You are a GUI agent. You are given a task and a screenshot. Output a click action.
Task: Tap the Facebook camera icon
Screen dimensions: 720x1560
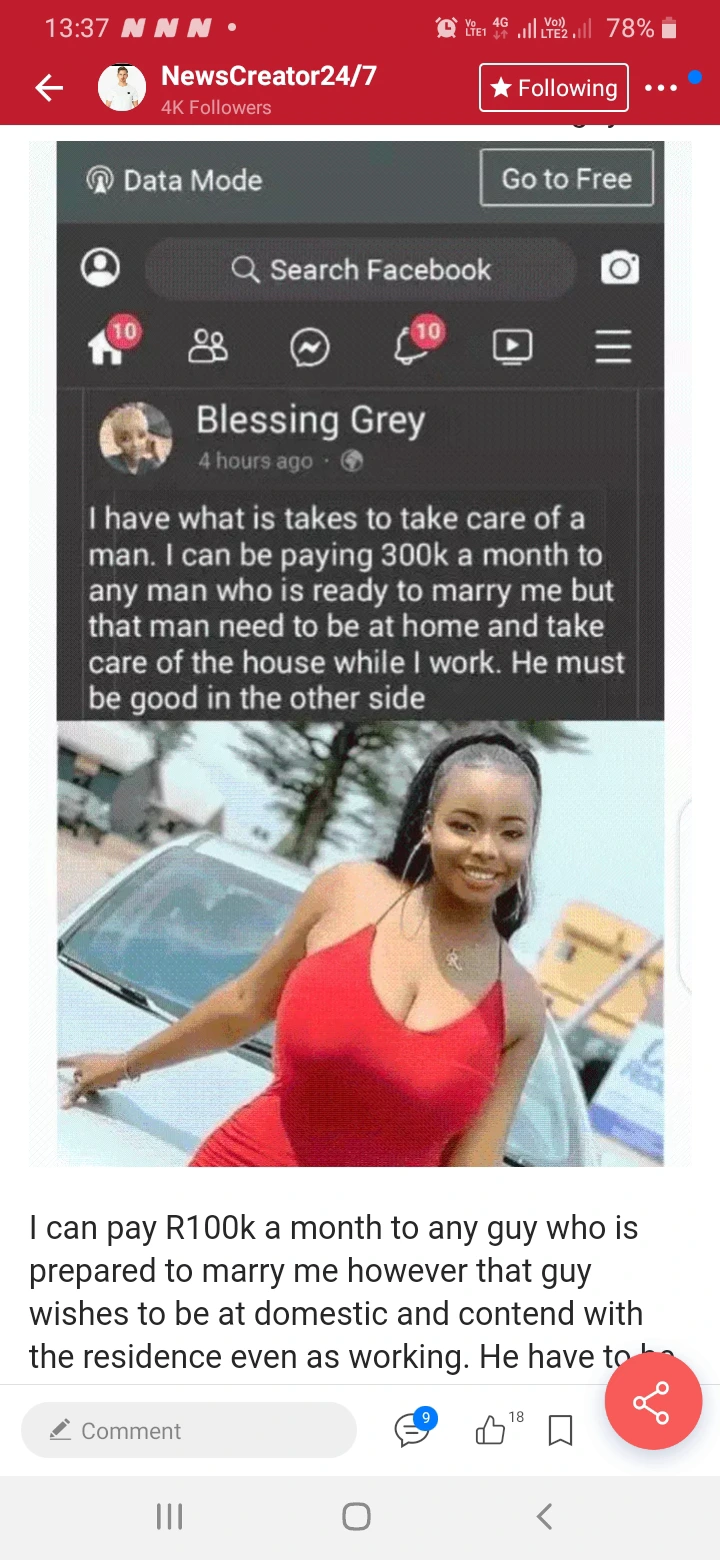(620, 269)
